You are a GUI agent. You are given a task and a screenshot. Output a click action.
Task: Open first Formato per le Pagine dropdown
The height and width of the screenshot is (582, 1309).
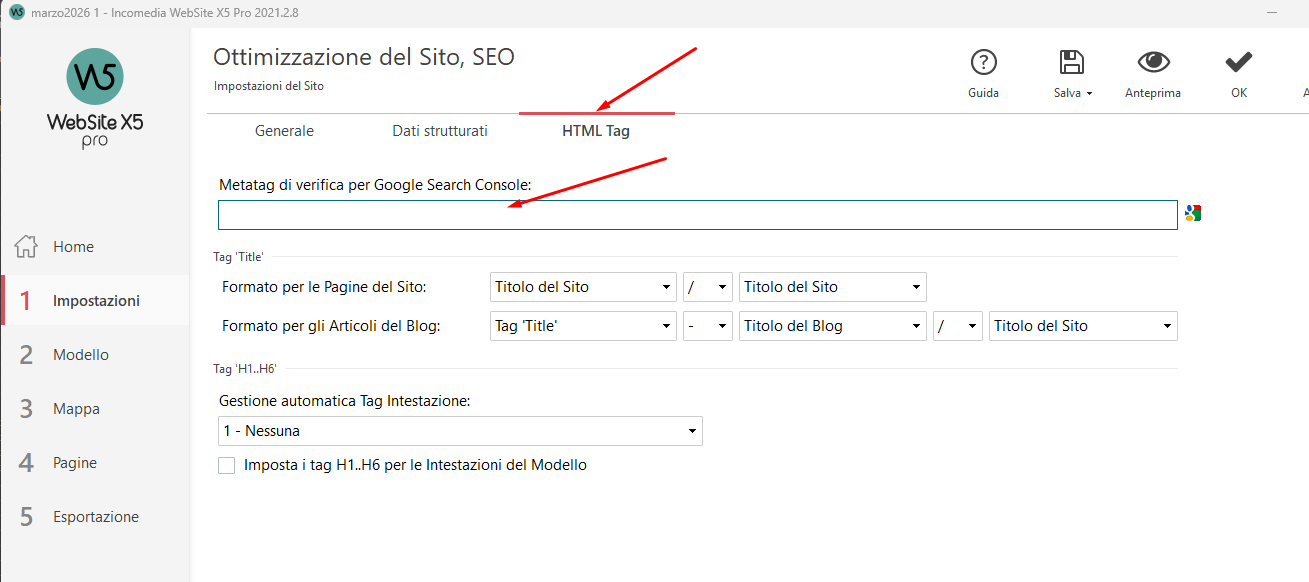[584, 287]
